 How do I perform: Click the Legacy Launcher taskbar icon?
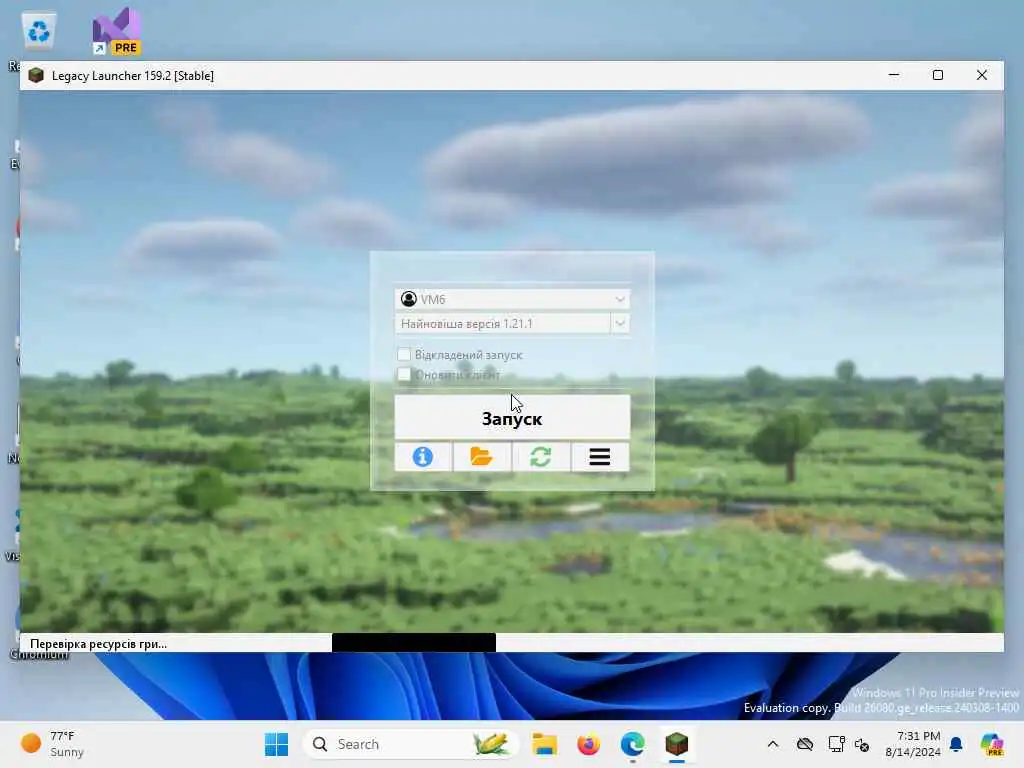[677, 744]
